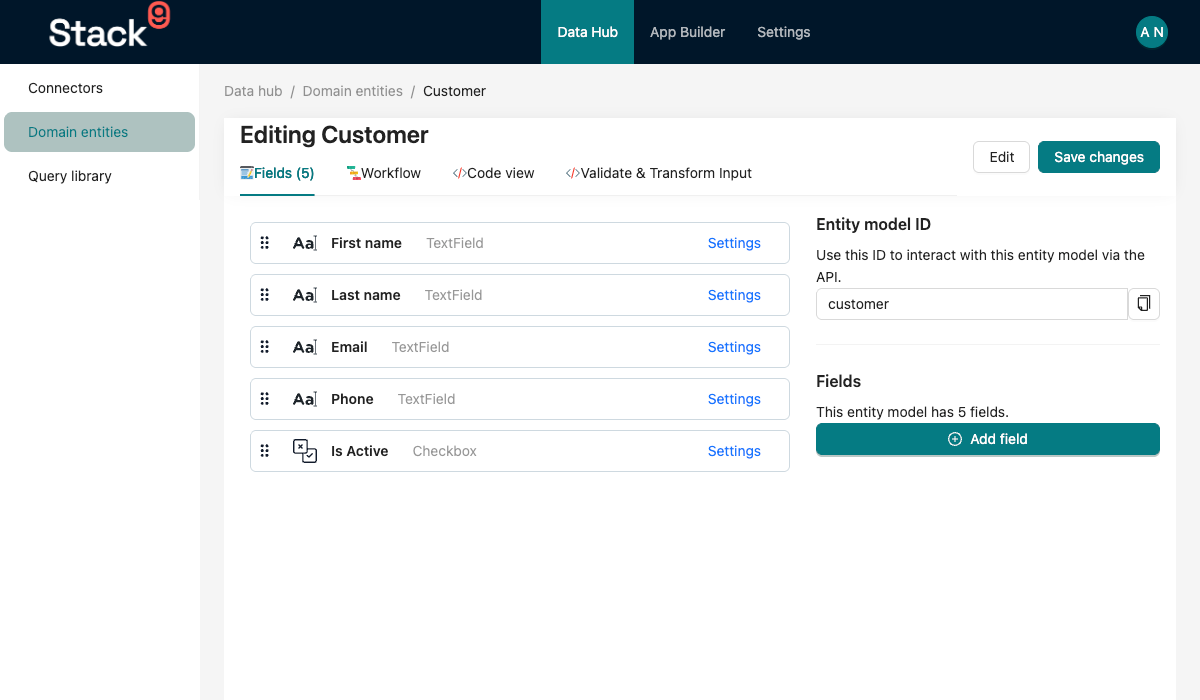Select Connectors in the sidebar

(99, 88)
